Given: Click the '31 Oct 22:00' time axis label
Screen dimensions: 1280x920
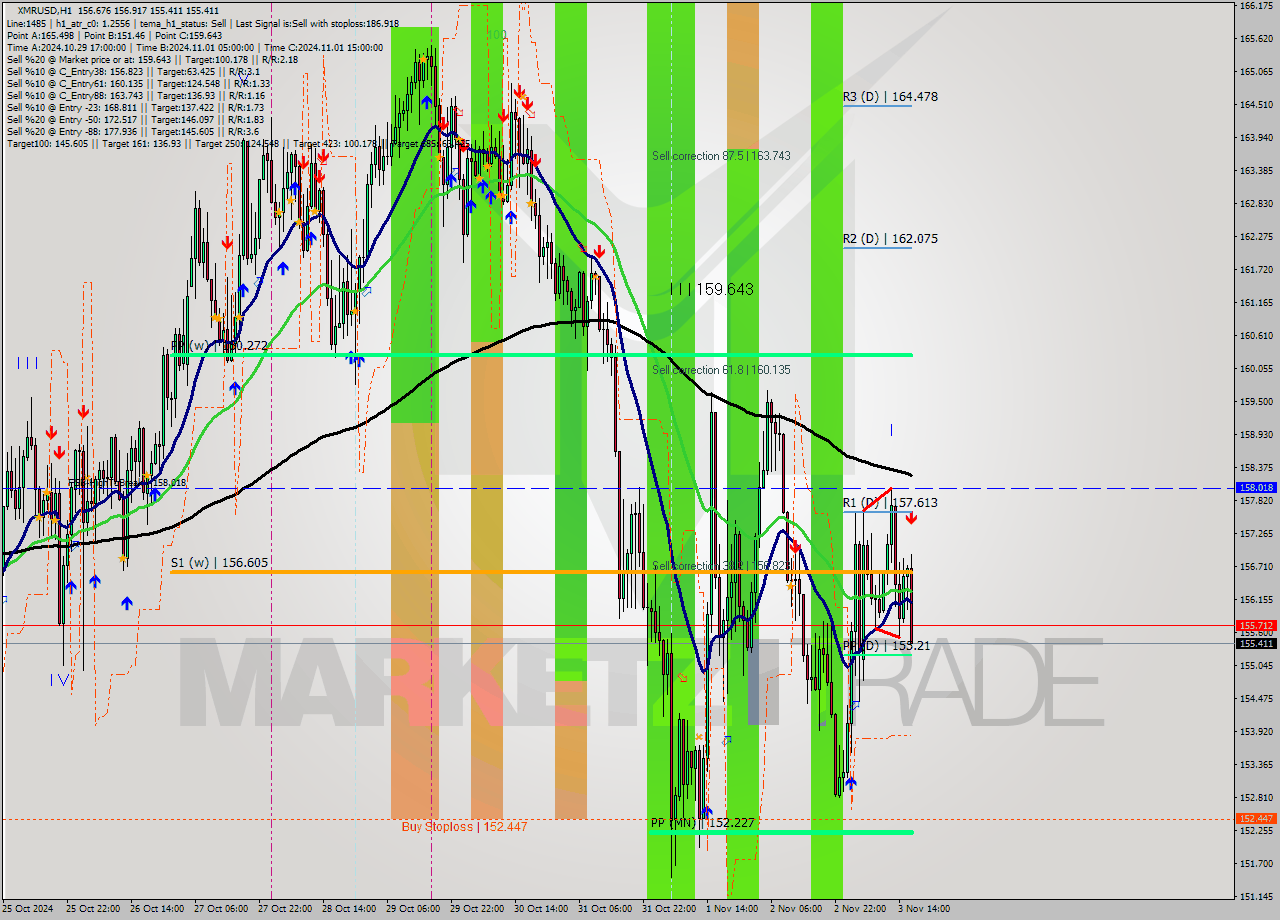Looking at the screenshot, I should tap(669, 909).
